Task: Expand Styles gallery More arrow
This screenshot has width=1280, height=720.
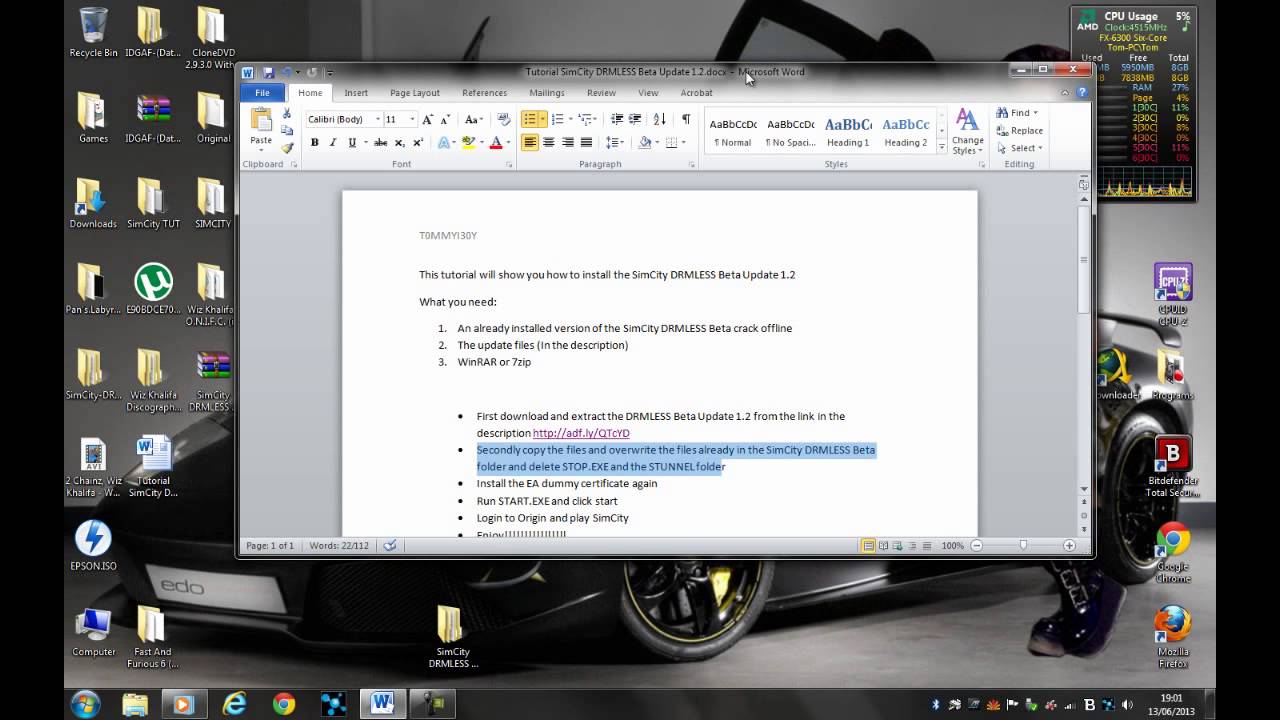Action: coord(942,148)
